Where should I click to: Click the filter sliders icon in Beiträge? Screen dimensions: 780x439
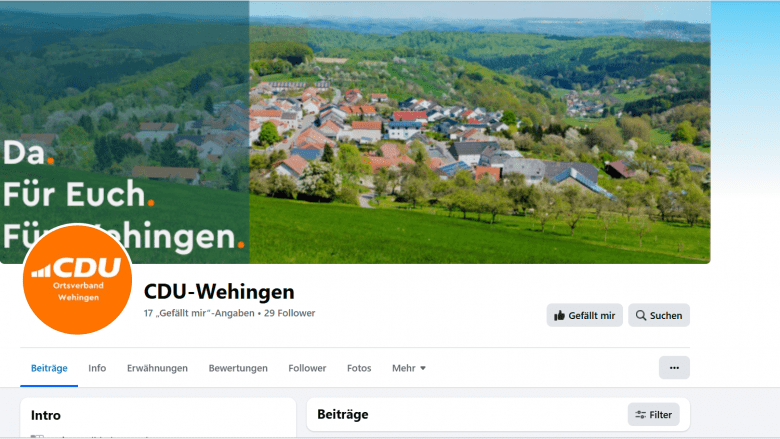(640, 415)
